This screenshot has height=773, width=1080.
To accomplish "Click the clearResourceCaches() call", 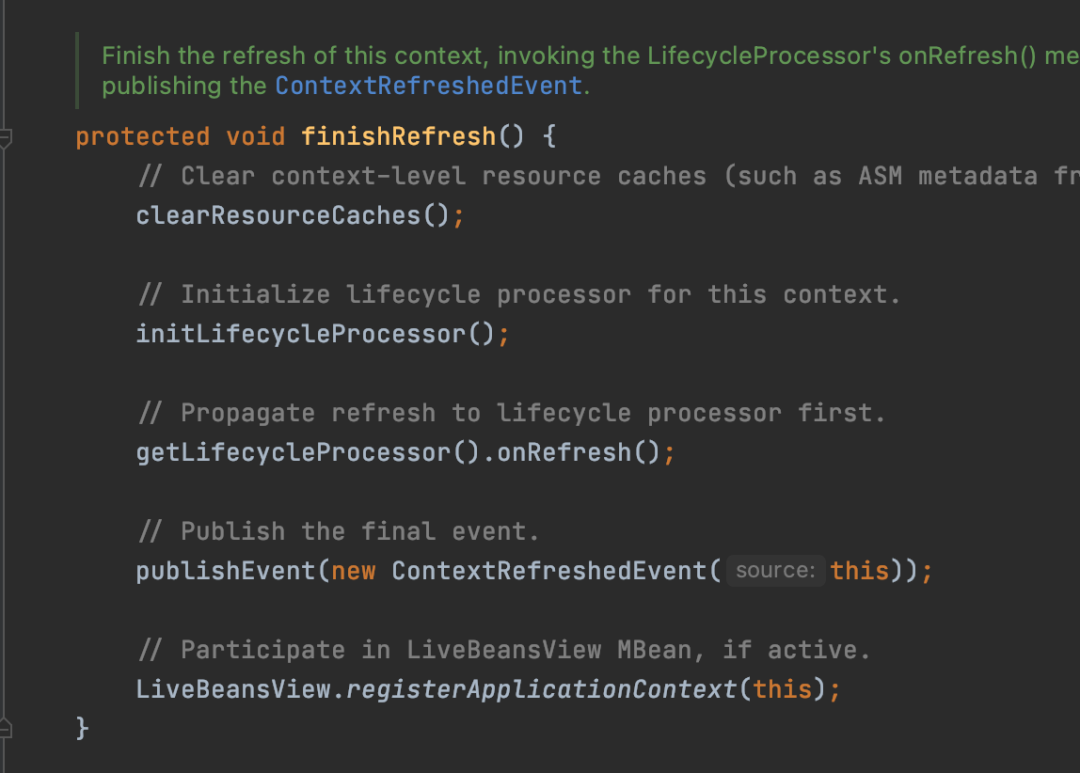I will (293, 216).
